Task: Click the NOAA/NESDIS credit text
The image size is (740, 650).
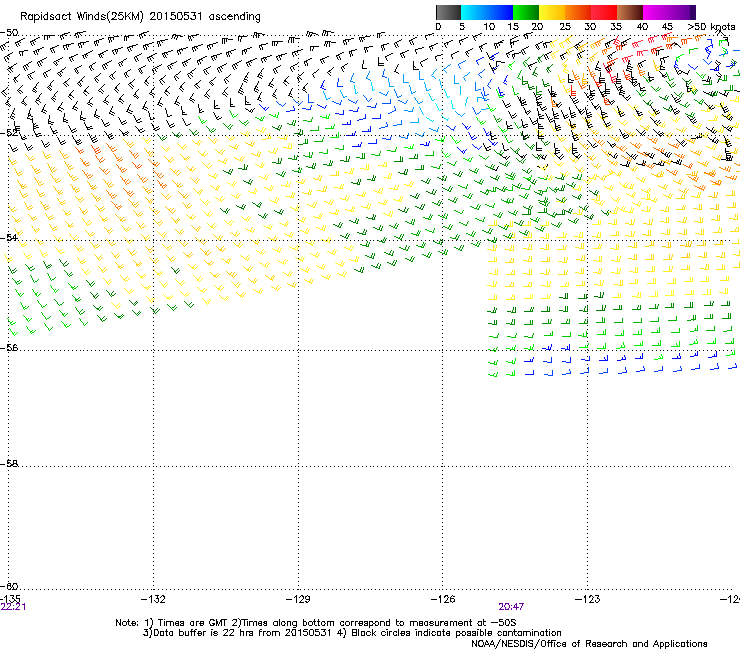Action: [589, 644]
